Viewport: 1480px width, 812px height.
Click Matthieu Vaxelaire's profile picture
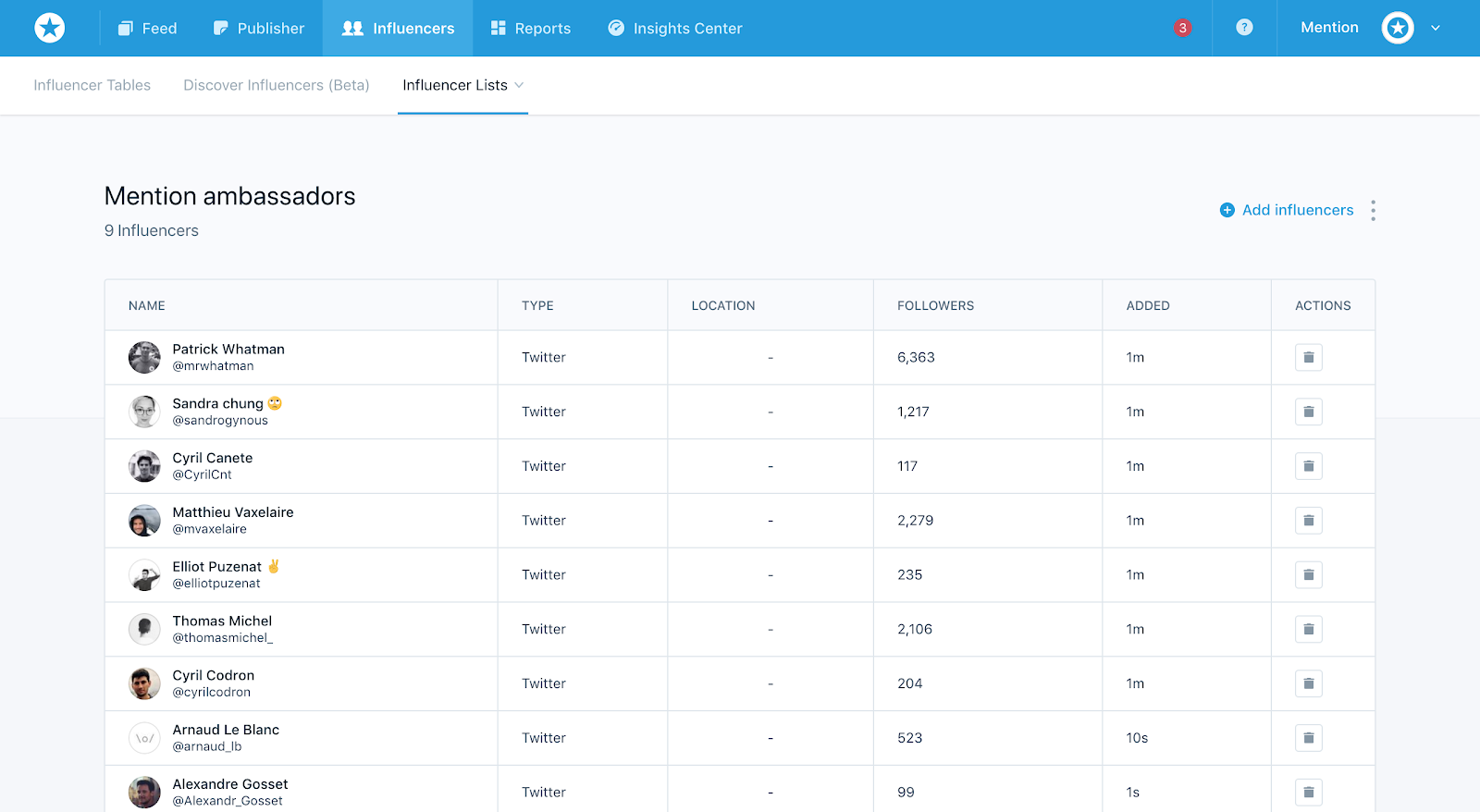pos(144,521)
